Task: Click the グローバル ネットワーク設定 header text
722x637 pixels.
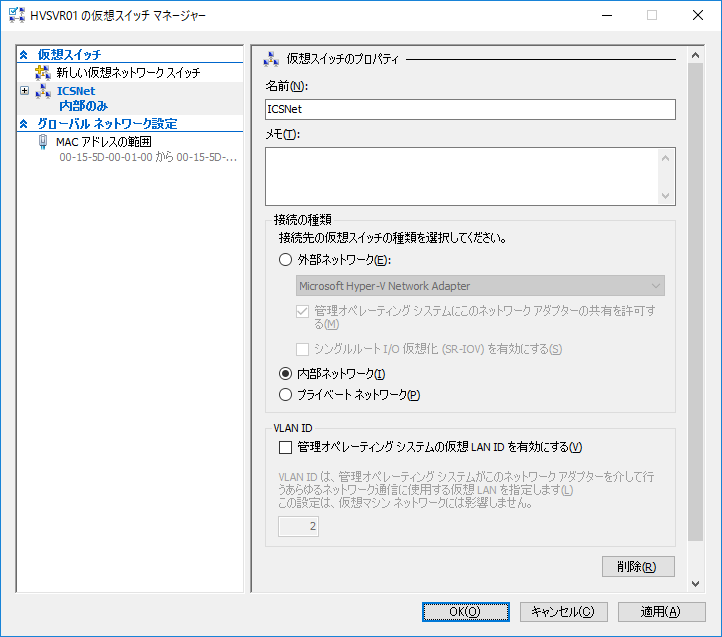Action: click(x=107, y=123)
